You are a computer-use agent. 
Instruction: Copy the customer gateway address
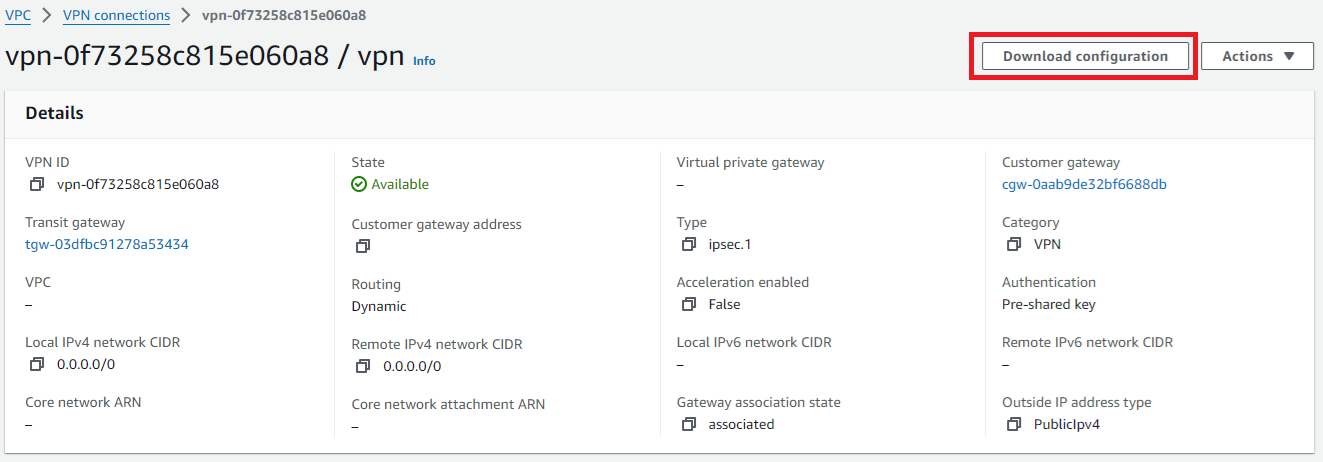pos(363,246)
